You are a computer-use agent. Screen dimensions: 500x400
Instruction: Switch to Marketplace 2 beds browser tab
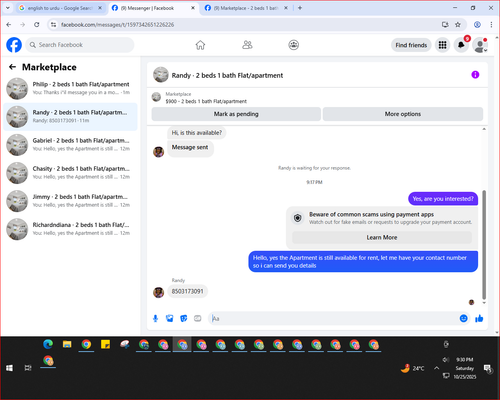point(246,8)
